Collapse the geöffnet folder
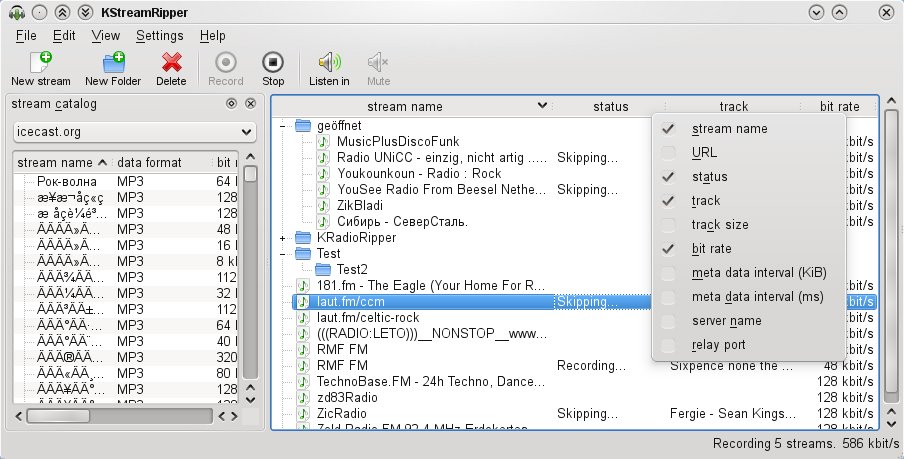Image resolution: width=904 pixels, height=459 pixels. [282, 126]
